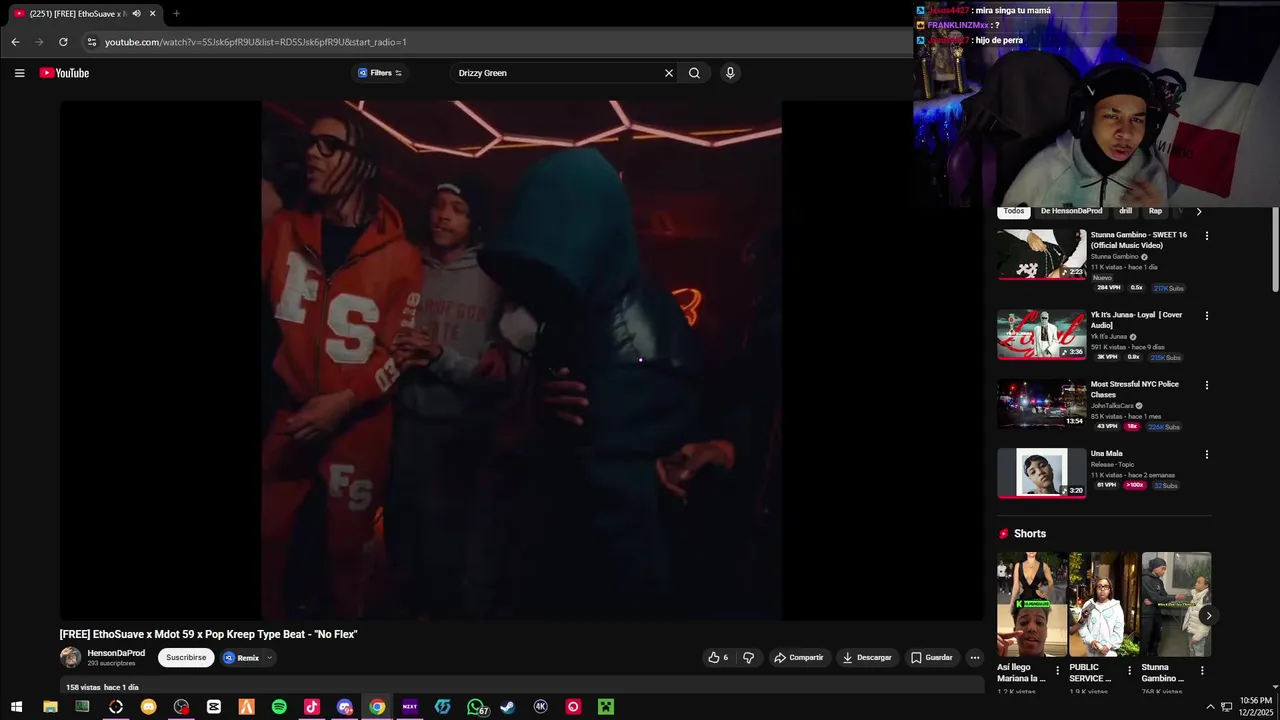This screenshot has width=1280, height=720.
Task: Select the Rap filter chip
Action: tap(1155, 211)
